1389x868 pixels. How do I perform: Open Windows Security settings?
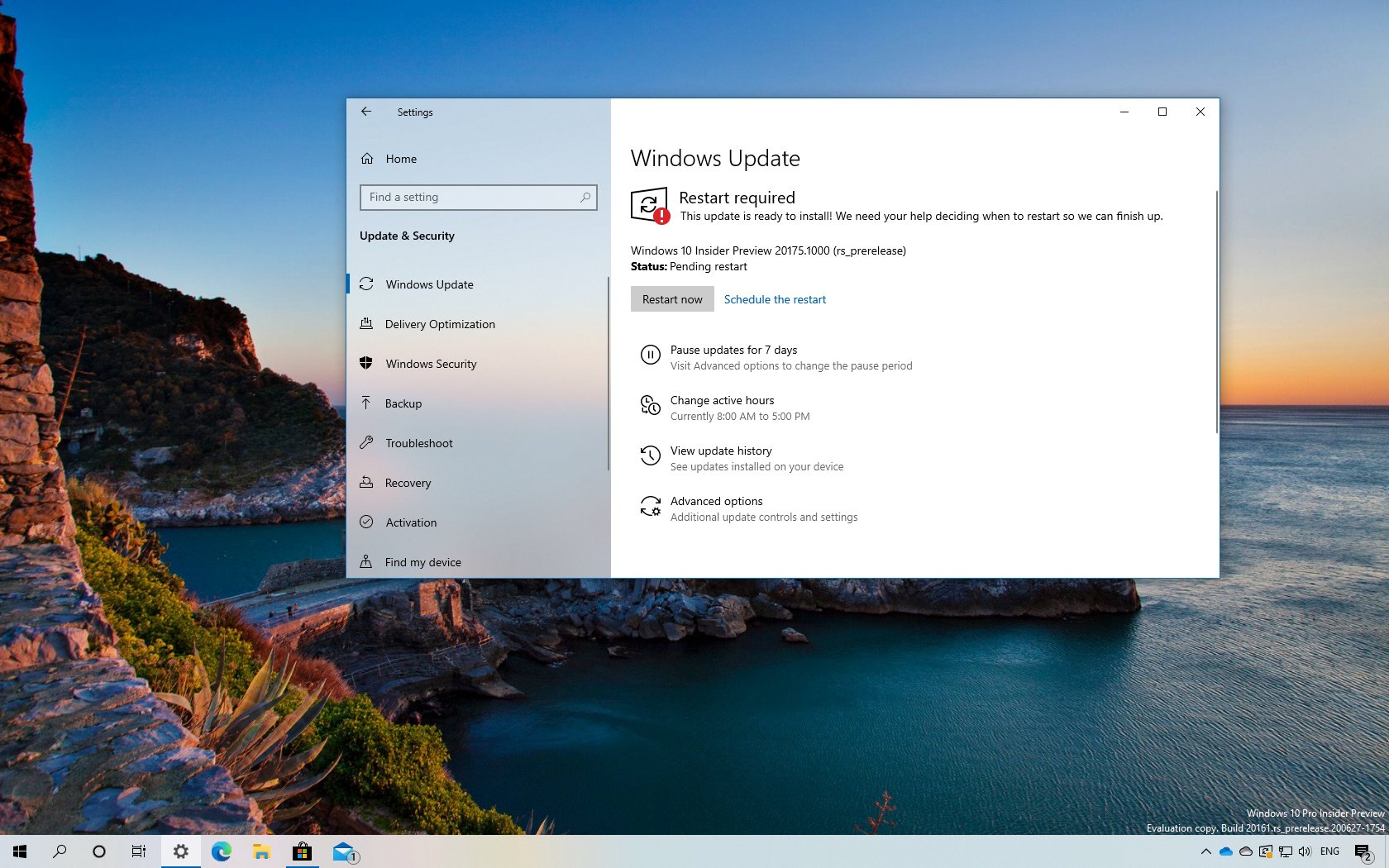[x=431, y=364]
